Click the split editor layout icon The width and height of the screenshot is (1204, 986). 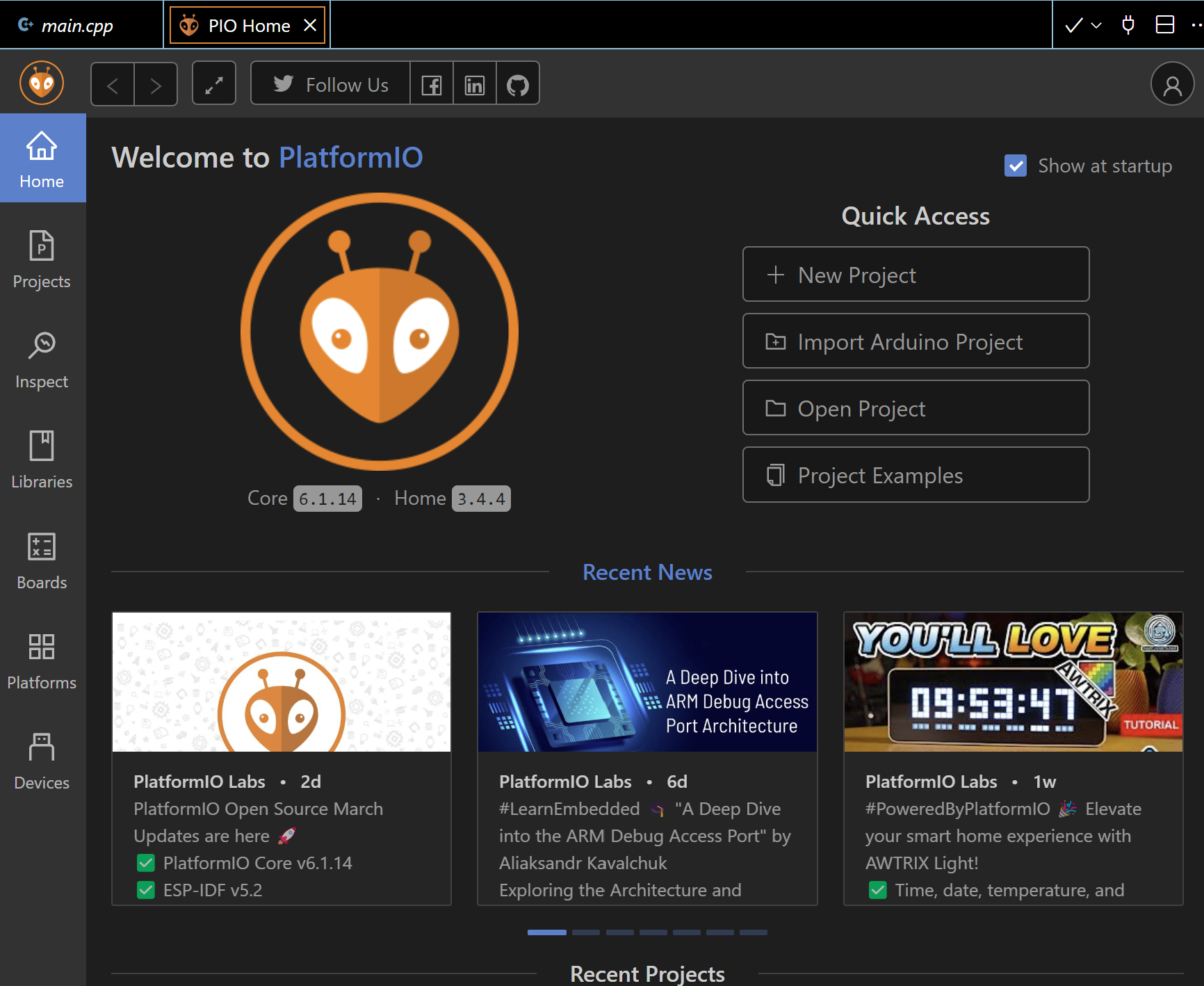pyautogui.click(x=1165, y=25)
